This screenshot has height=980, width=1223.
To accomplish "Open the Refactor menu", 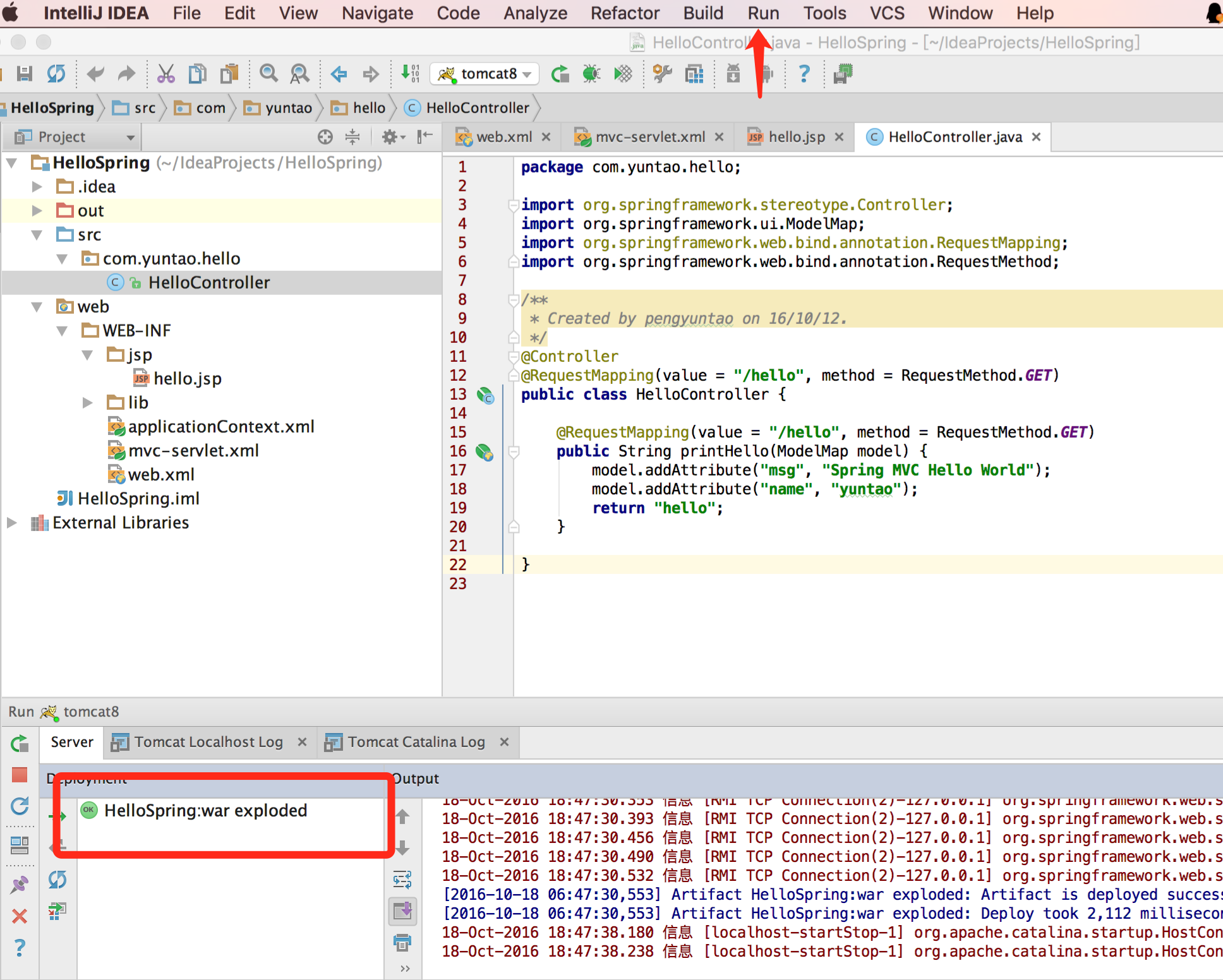I will tap(625, 13).
